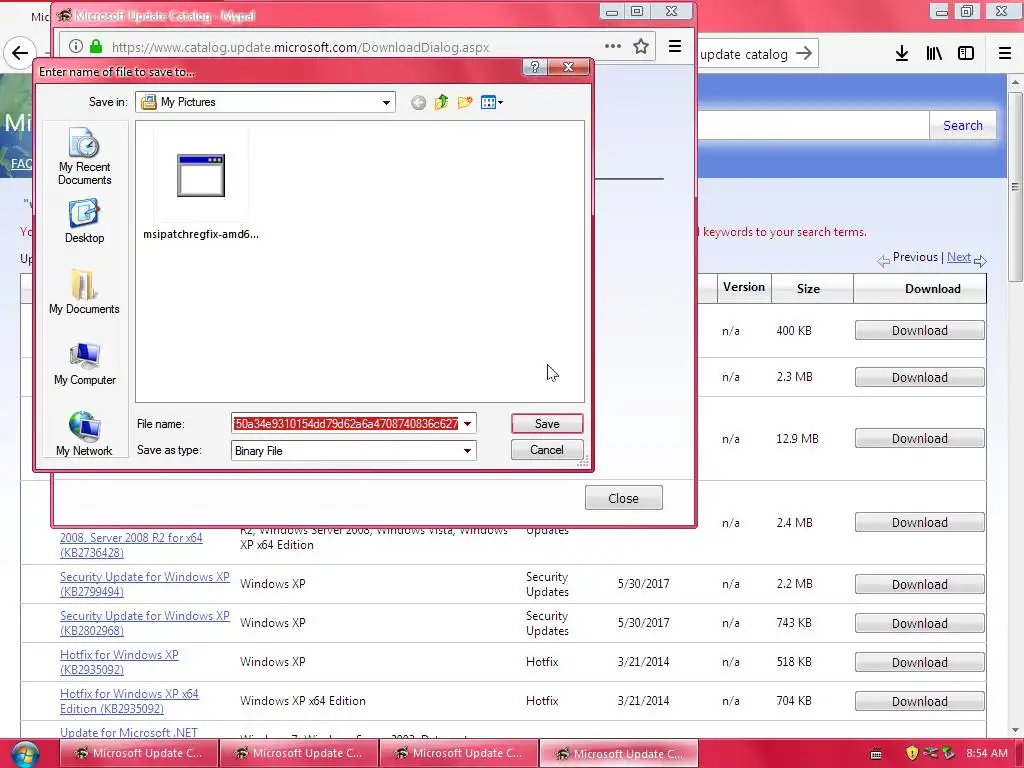The height and width of the screenshot is (768, 1024).
Task: Open the Update for Microsoft .NET link
Action: point(128,733)
